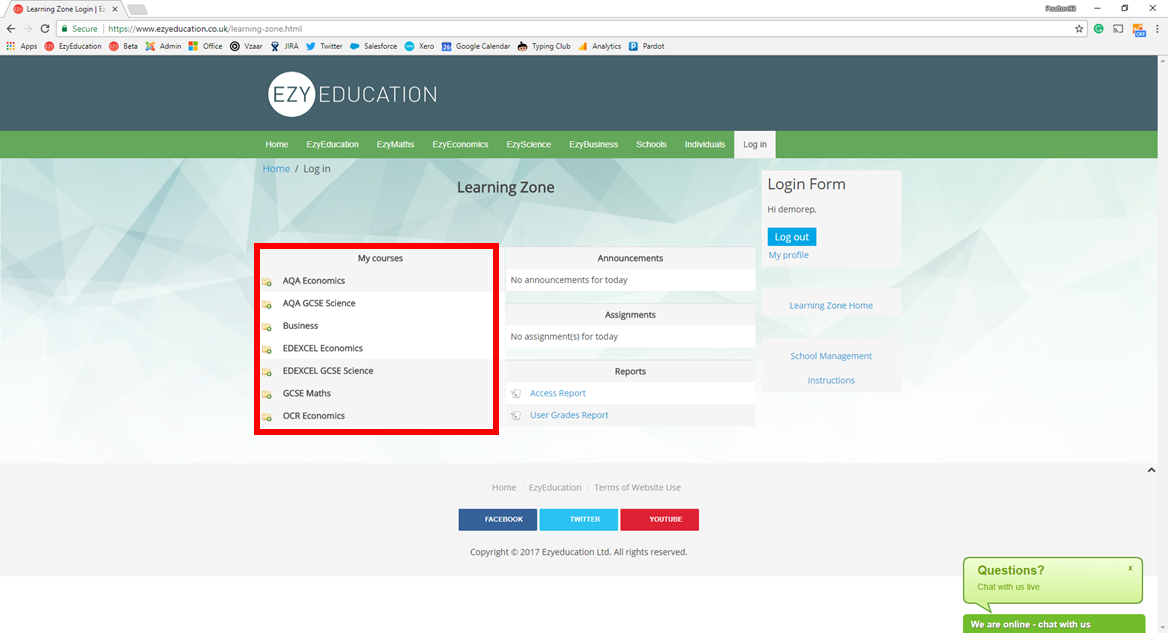1168x633 pixels.
Task: Open the Grammarly extension icon
Action: [1098, 28]
